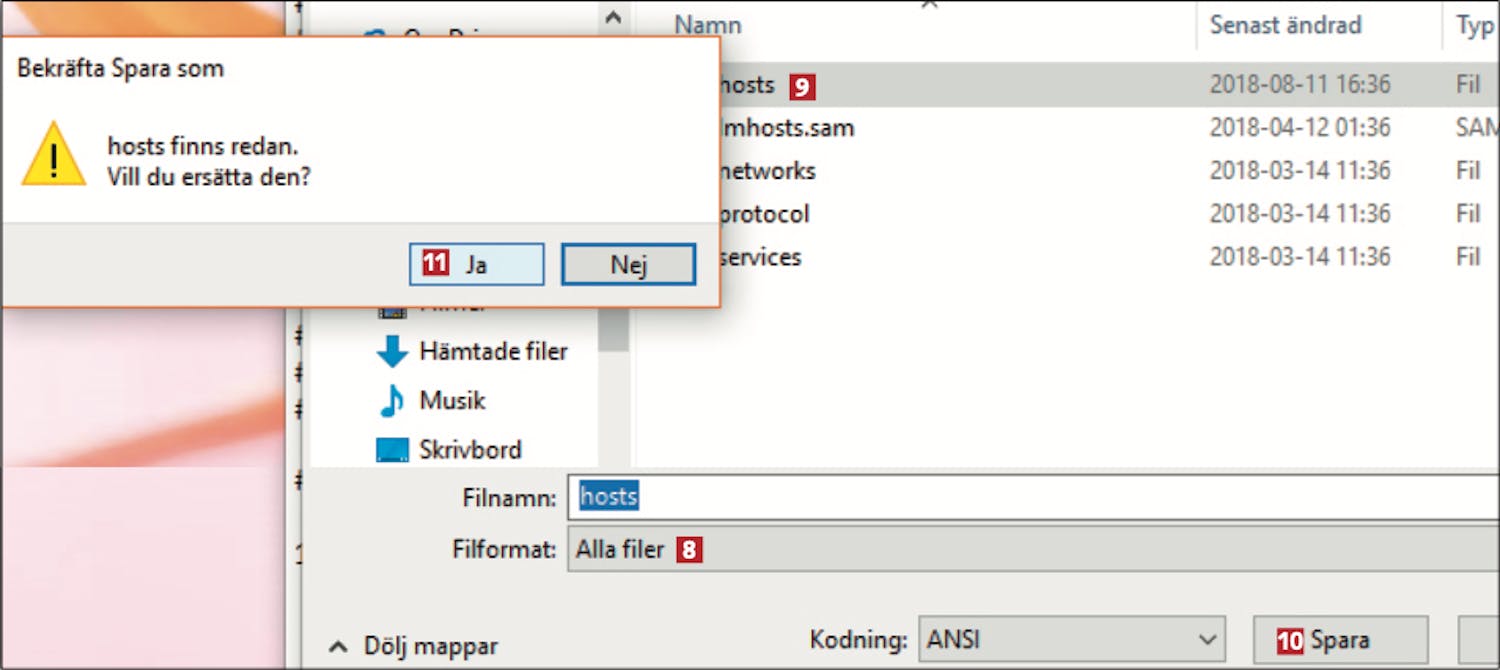The width and height of the screenshot is (1500, 670).
Task: Open the Kodning ANSI dropdown
Action: 1071,639
